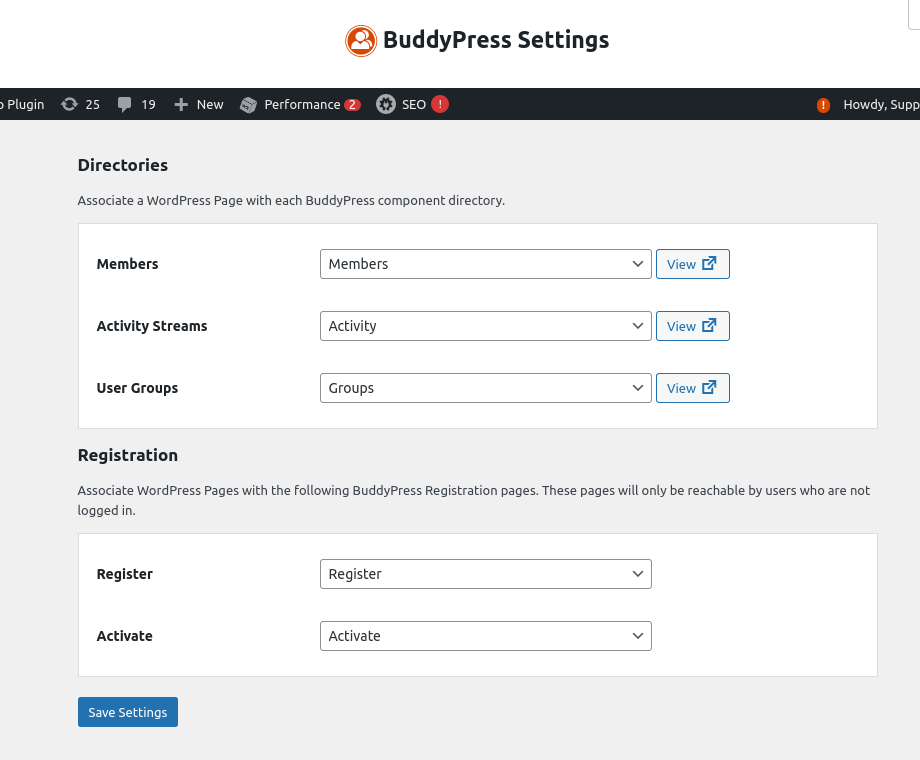
Task: Click View next to User Groups
Action: (x=692, y=388)
